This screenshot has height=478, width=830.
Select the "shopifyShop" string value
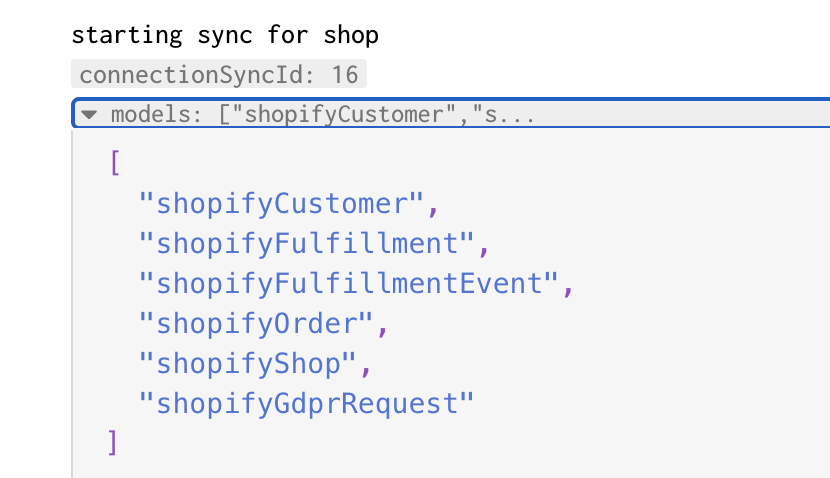click(x=247, y=364)
